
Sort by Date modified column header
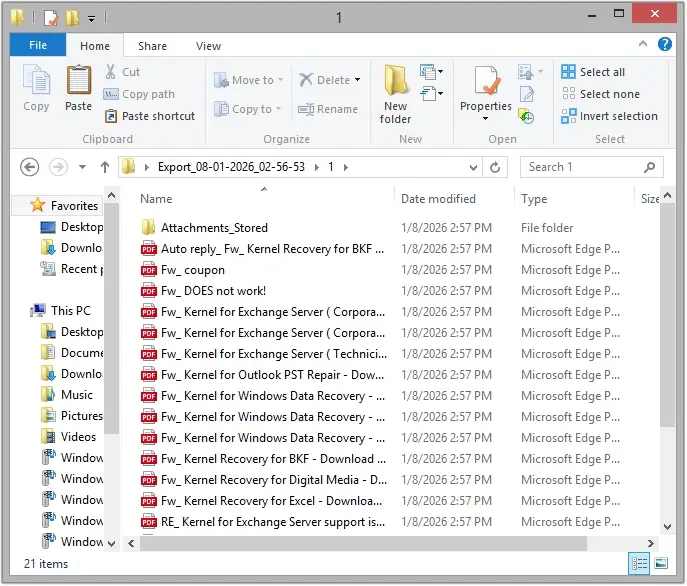pos(438,199)
